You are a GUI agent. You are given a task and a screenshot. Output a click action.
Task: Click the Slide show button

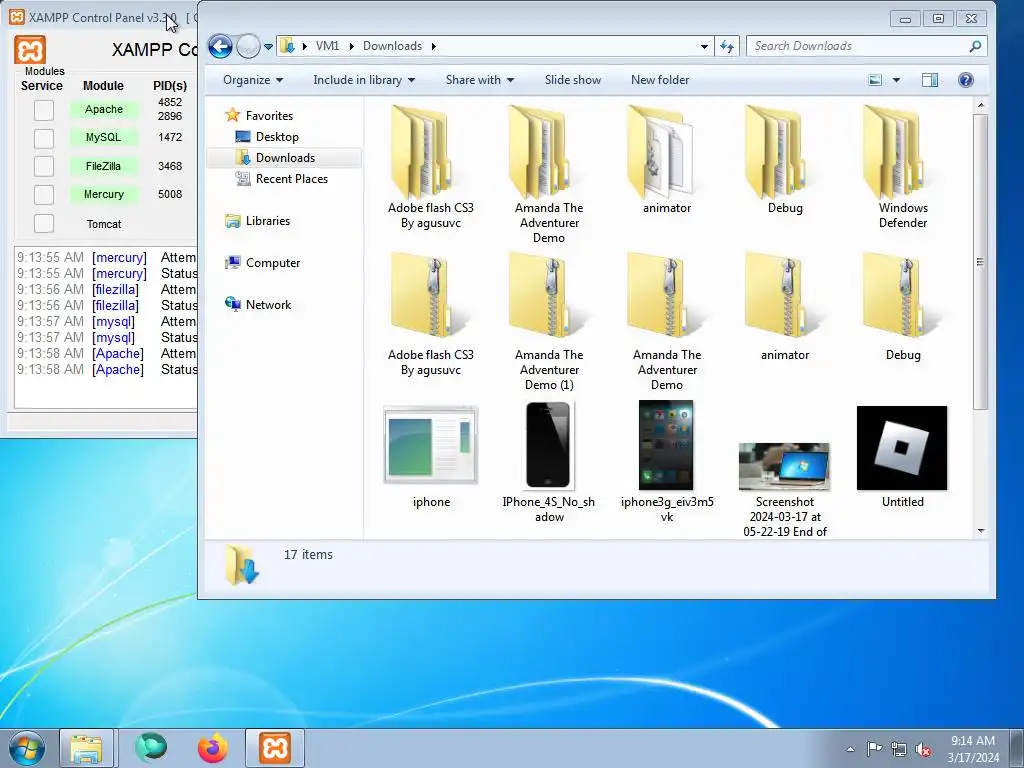(573, 80)
